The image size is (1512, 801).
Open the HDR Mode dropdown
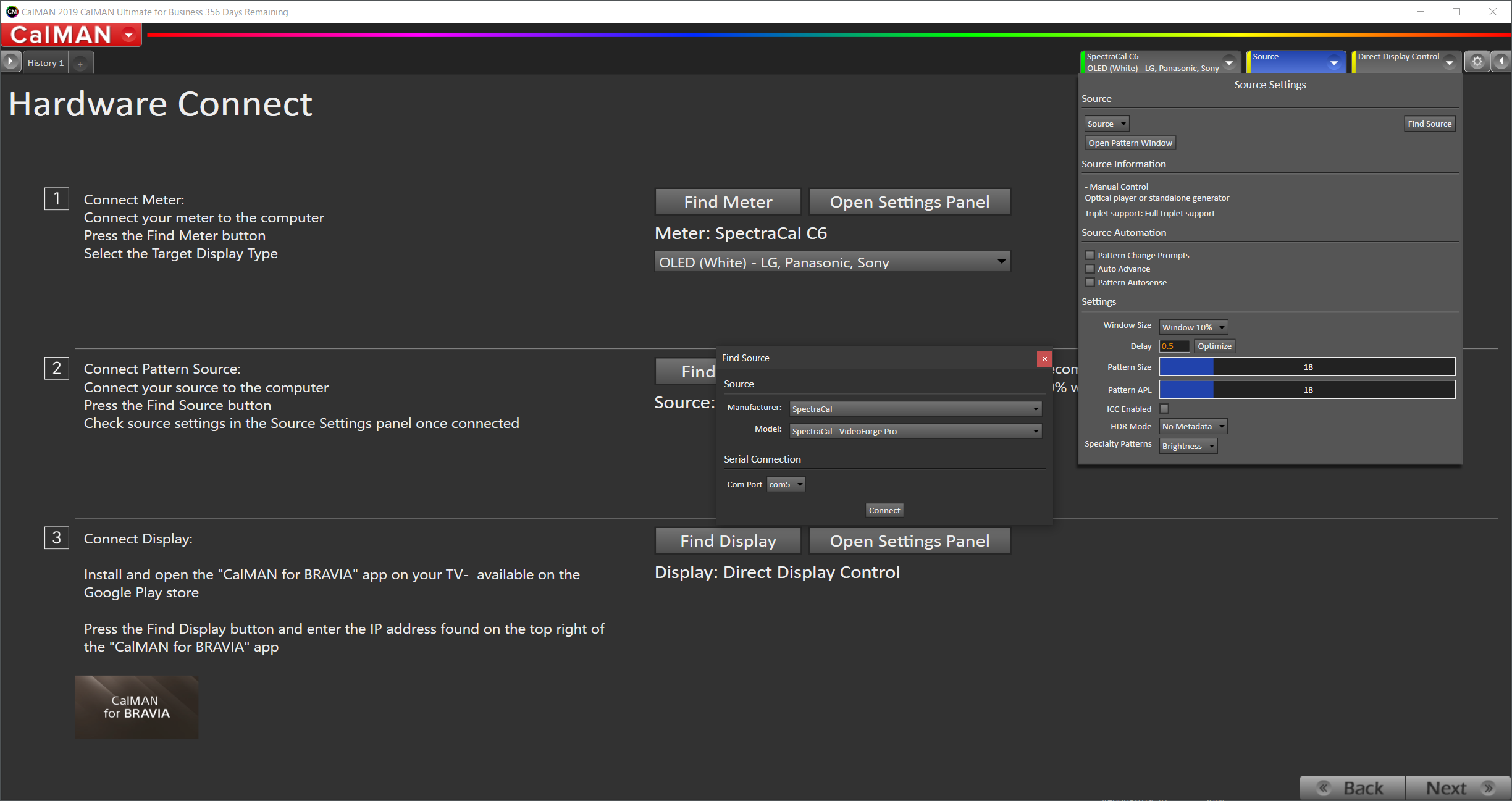tap(1193, 426)
